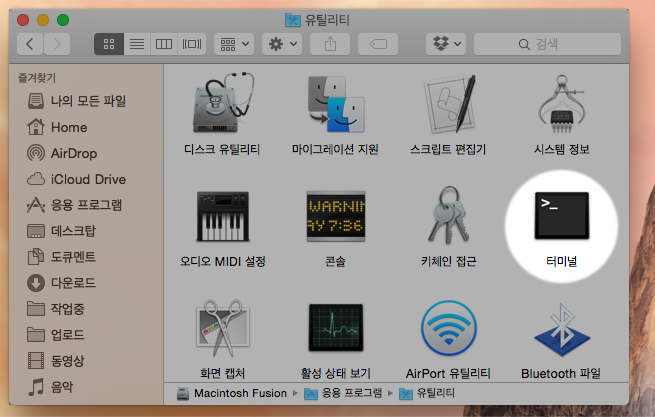The width and height of the screenshot is (655, 417).
Task: Click the 검색 search field
Action: [547, 44]
